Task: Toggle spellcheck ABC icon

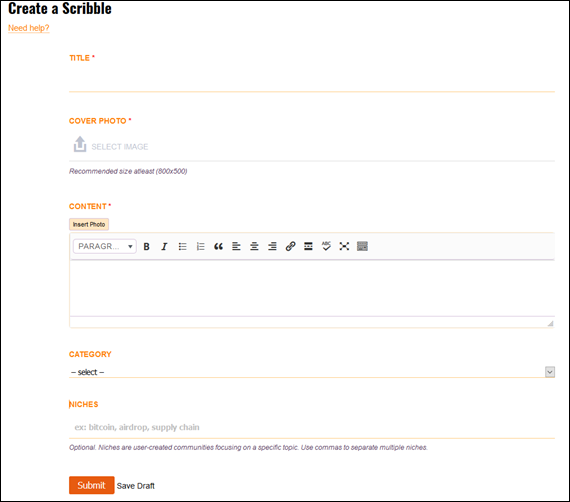Action: click(326, 246)
